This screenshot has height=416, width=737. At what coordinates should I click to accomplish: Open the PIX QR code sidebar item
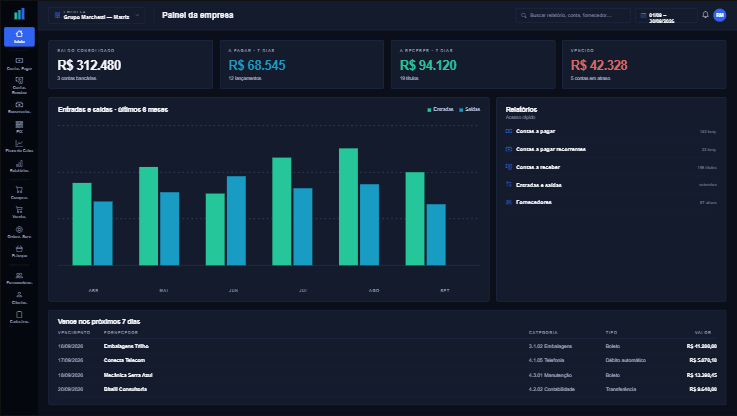pos(19,127)
